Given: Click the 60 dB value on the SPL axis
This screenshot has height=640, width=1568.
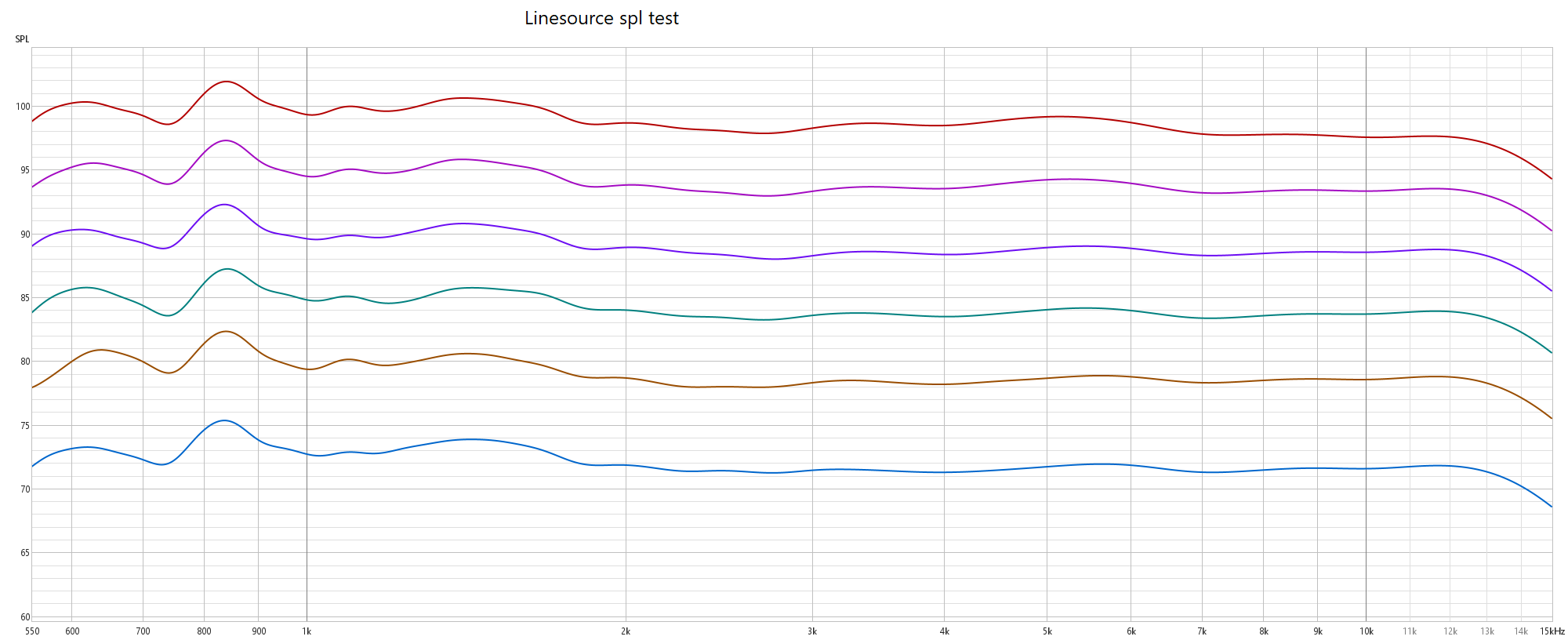Looking at the screenshot, I should click(x=25, y=617).
